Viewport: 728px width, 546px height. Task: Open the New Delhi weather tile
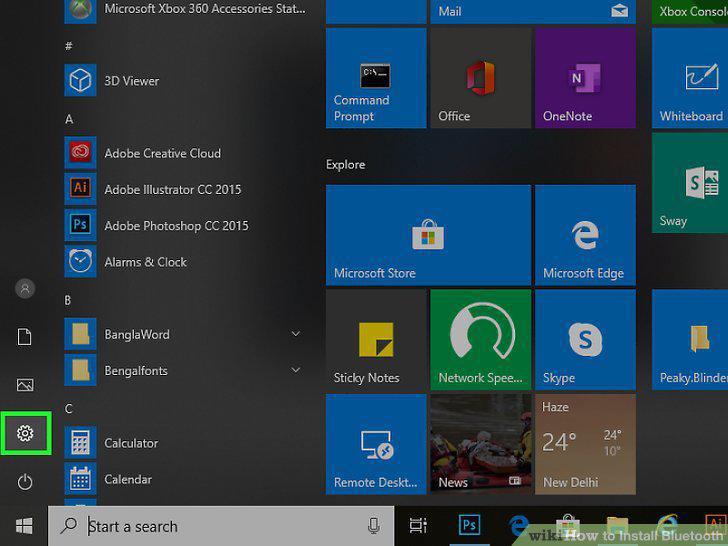point(585,444)
